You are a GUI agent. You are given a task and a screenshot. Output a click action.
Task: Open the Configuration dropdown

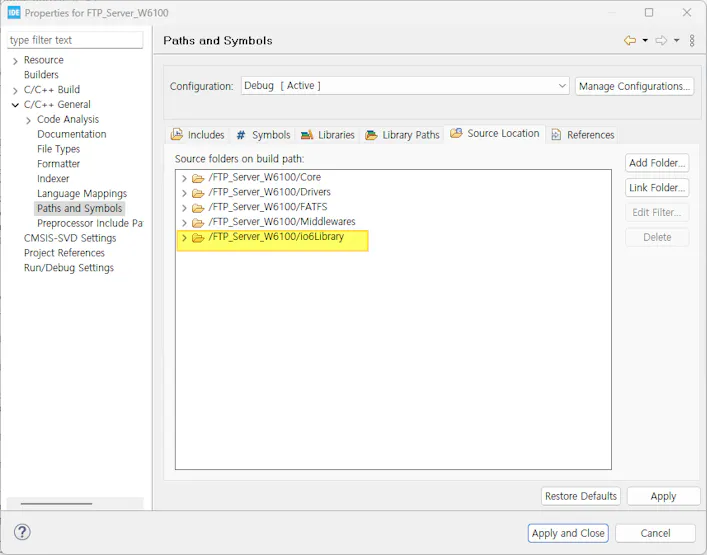pos(404,86)
